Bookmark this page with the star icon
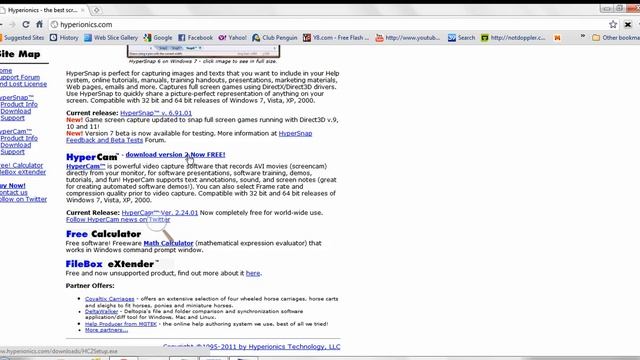Screen dimensions: 640x360 pyautogui.click(x=613, y=24)
